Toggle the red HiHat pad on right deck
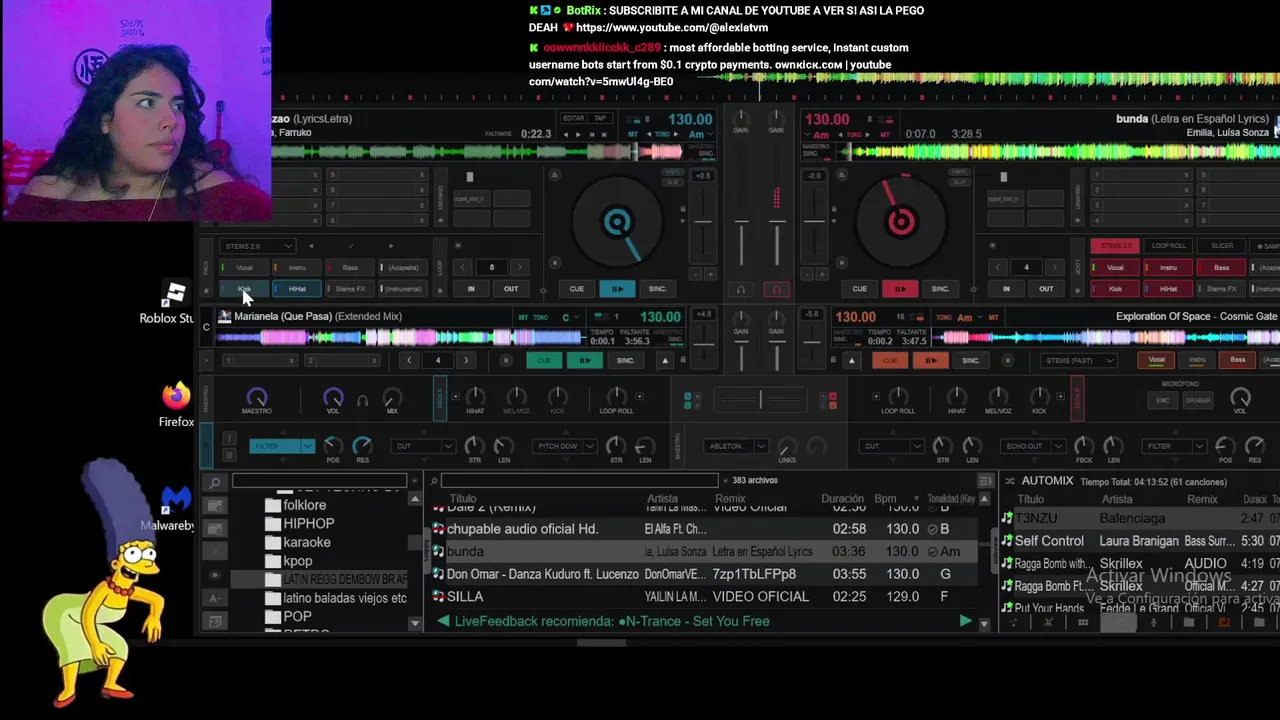Viewport: 1280px width, 720px height. pyautogui.click(x=1168, y=289)
